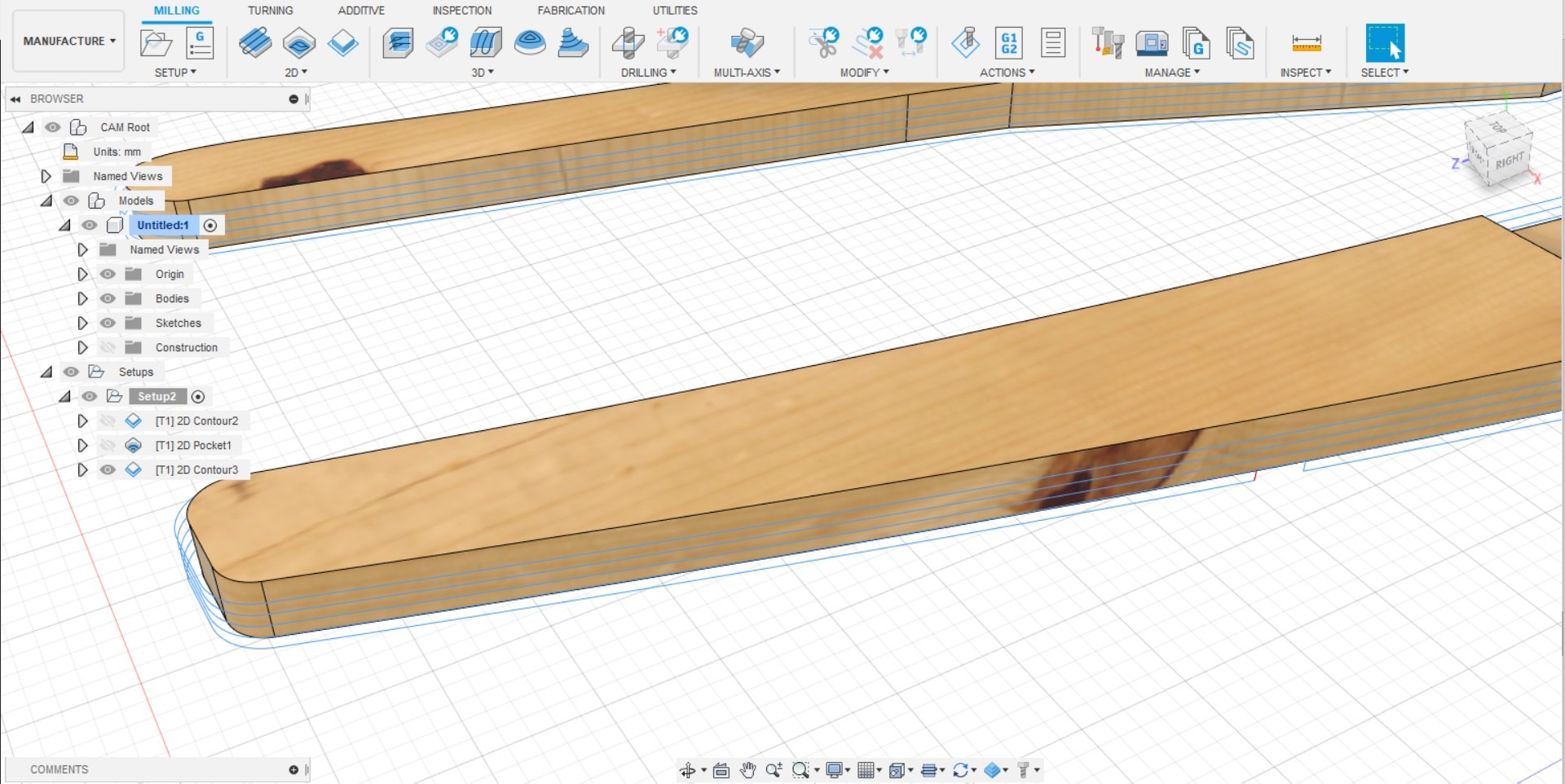This screenshot has height=784, width=1565.
Task: Click the Display Settings monitor icon
Action: [x=834, y=770]
